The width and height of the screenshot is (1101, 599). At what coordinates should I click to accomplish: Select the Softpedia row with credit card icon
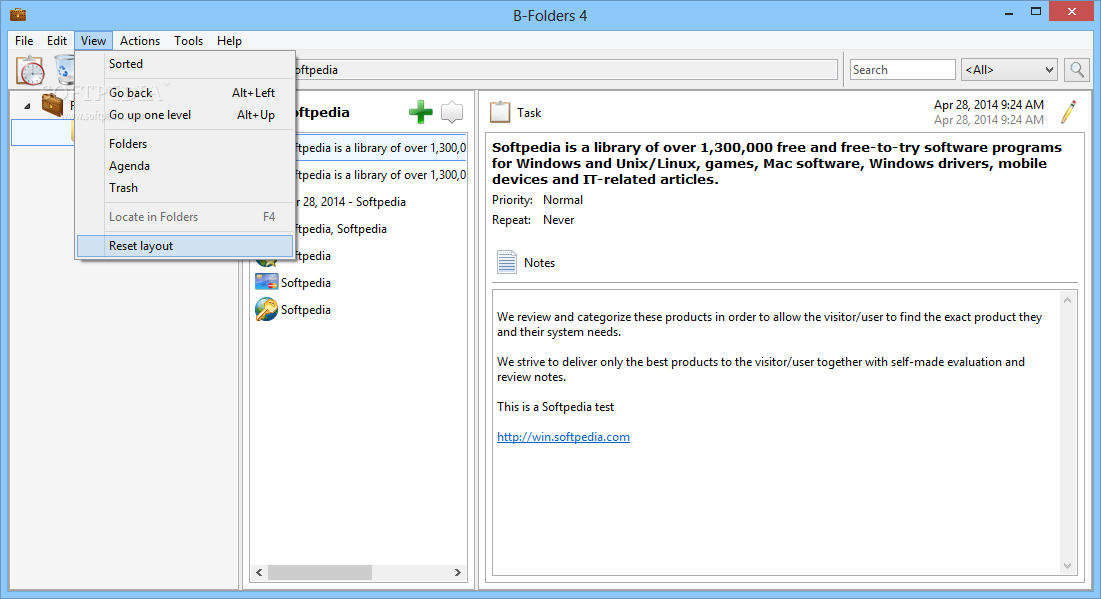(x=359, y=282)
